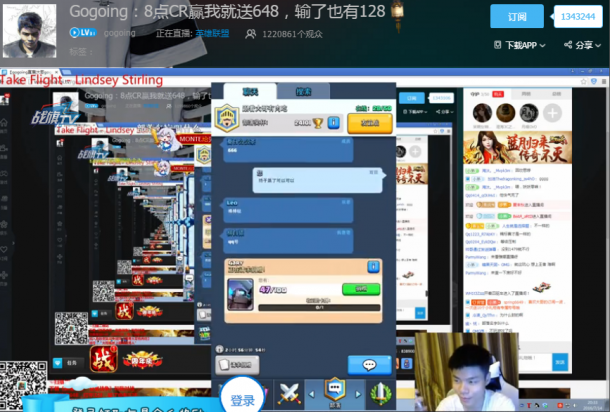Click the round 登录 login button
The image size is (610, 412).
tap(243, 396)
